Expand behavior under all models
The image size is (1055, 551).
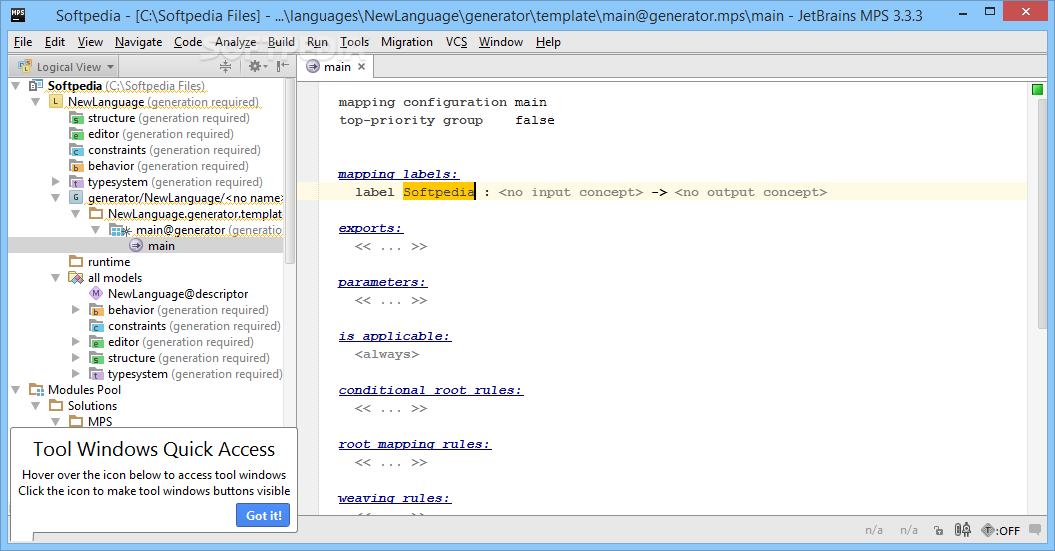(76, 309)
